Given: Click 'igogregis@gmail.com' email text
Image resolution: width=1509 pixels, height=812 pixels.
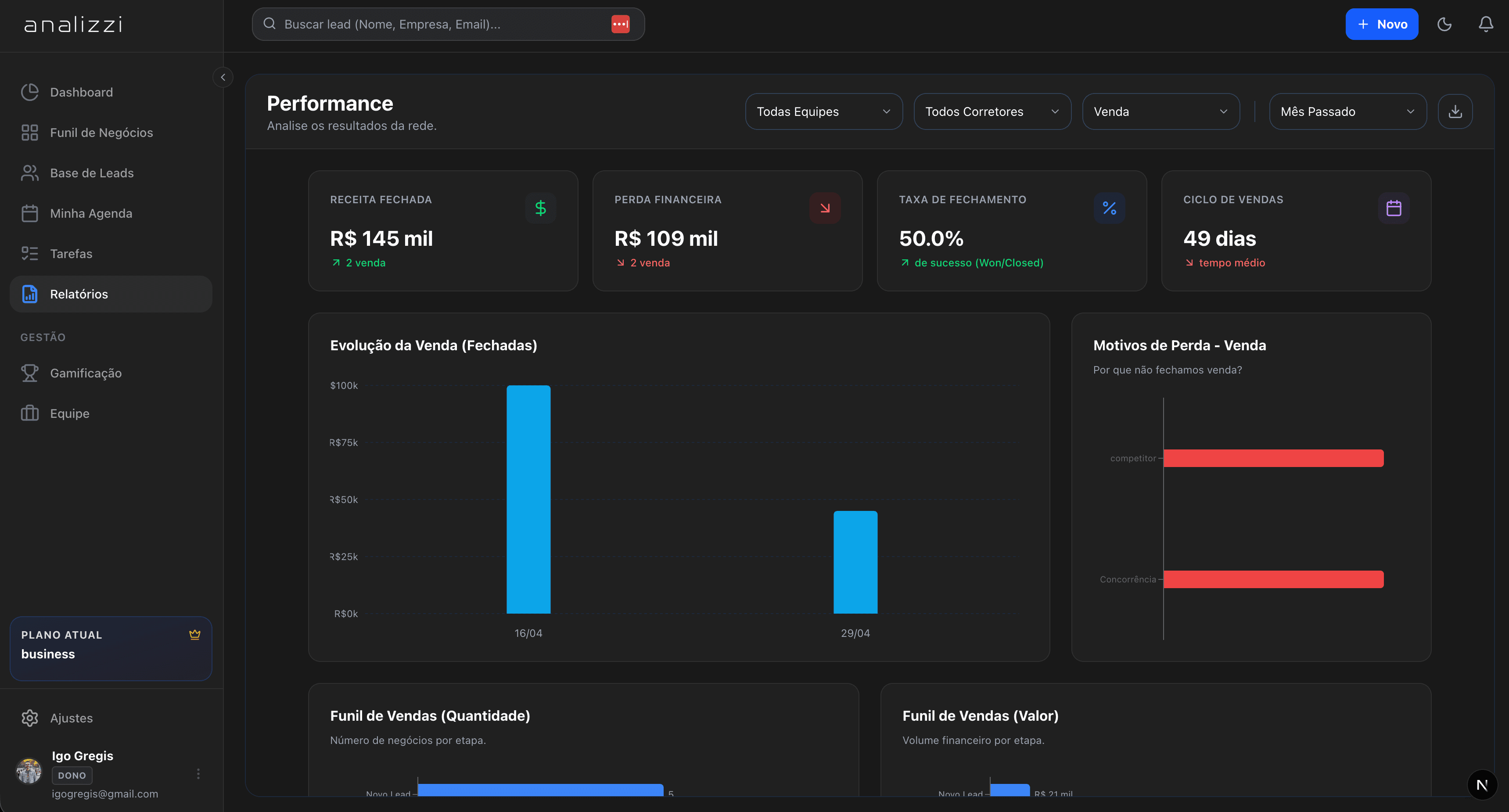Looking at the screenshot, I should 105,794.
